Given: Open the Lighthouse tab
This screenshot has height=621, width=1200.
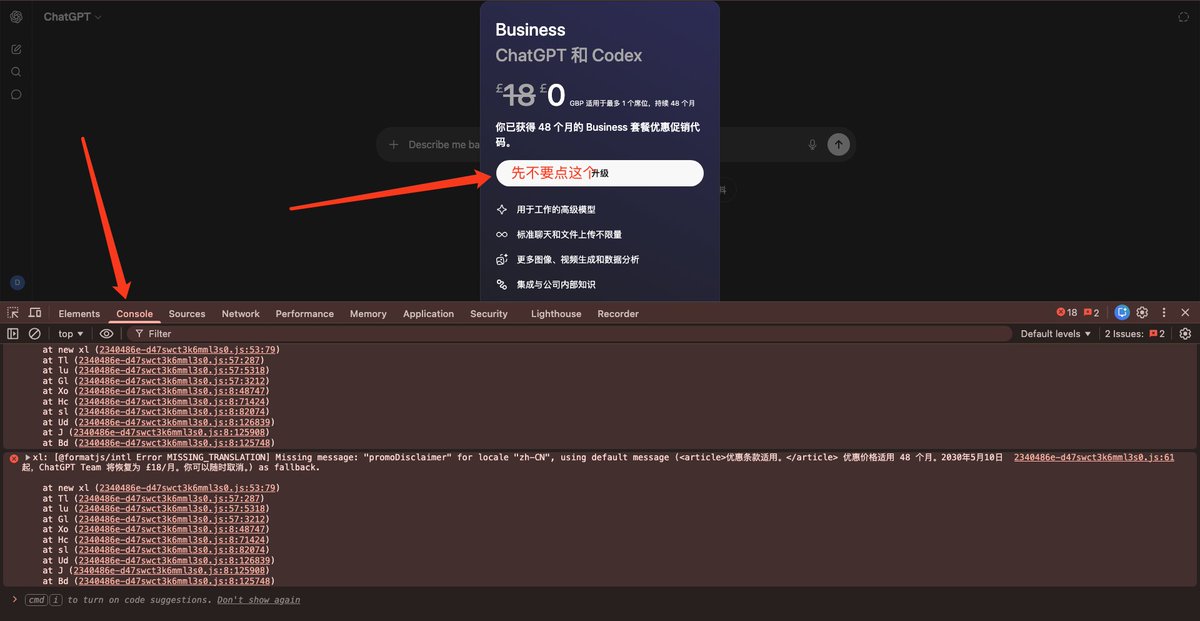Looking at the screenshot, I should coord(556,314).
